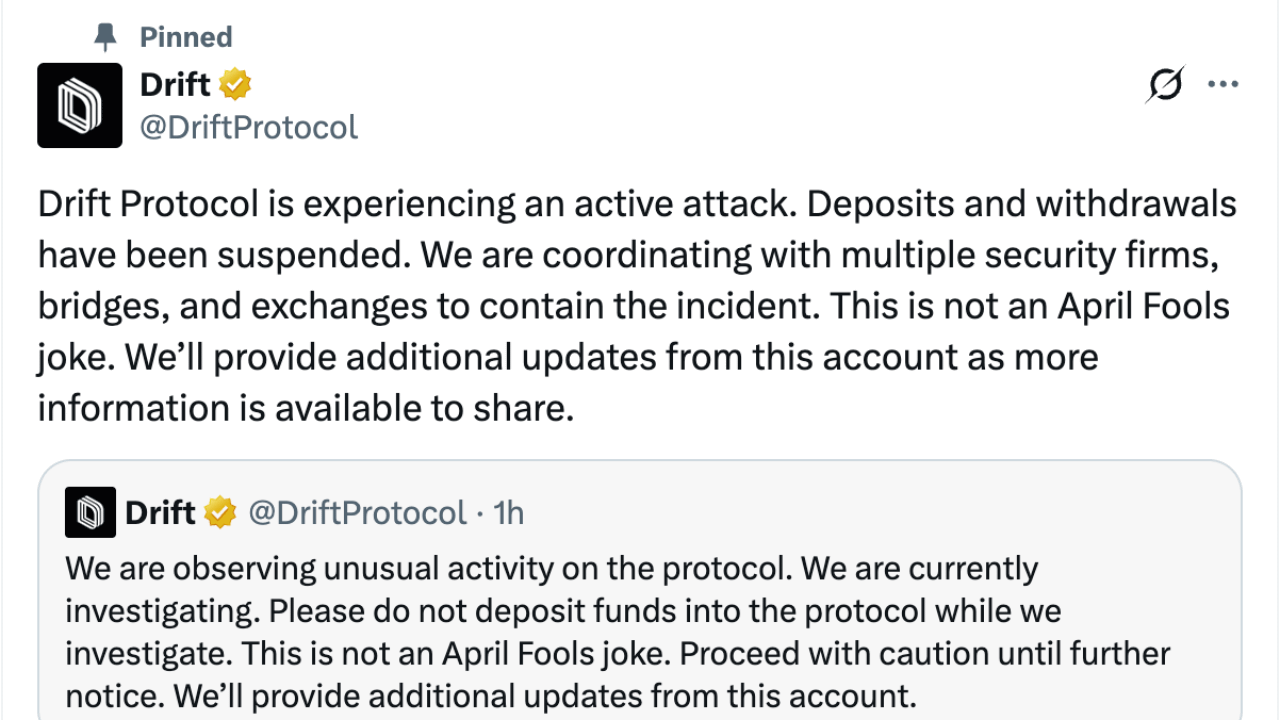The width and height of the screenshot is (1280, 720).
Task: Click 'observing unusual activity' quoted sentence
Action: [430, 569]
